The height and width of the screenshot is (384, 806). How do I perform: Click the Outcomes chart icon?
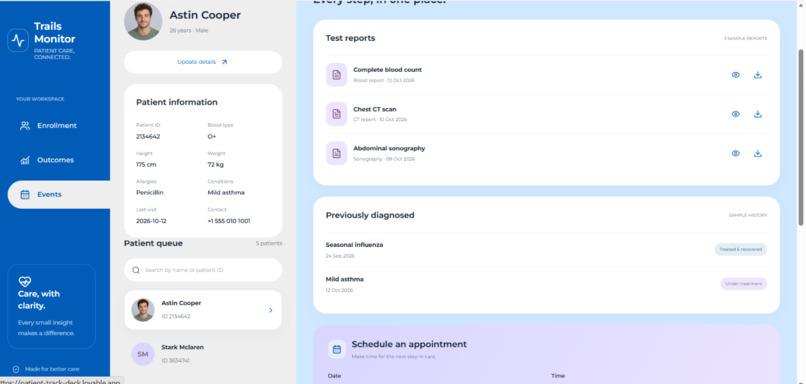pos(25,160)
